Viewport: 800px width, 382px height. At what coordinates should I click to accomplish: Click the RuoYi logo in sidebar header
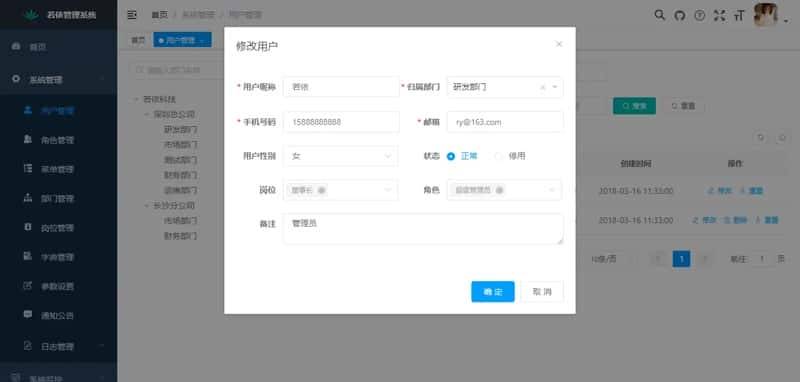(31, 15)
